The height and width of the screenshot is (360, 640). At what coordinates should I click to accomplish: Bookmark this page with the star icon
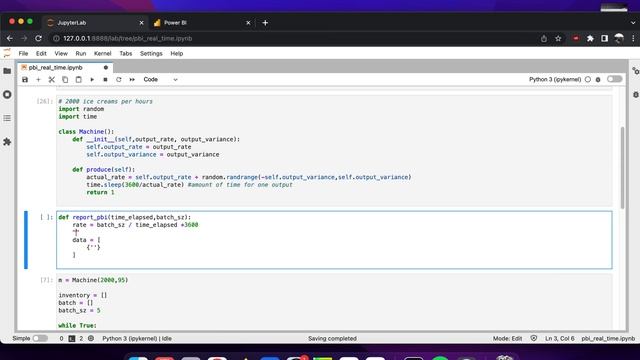(x=558, y=38)
